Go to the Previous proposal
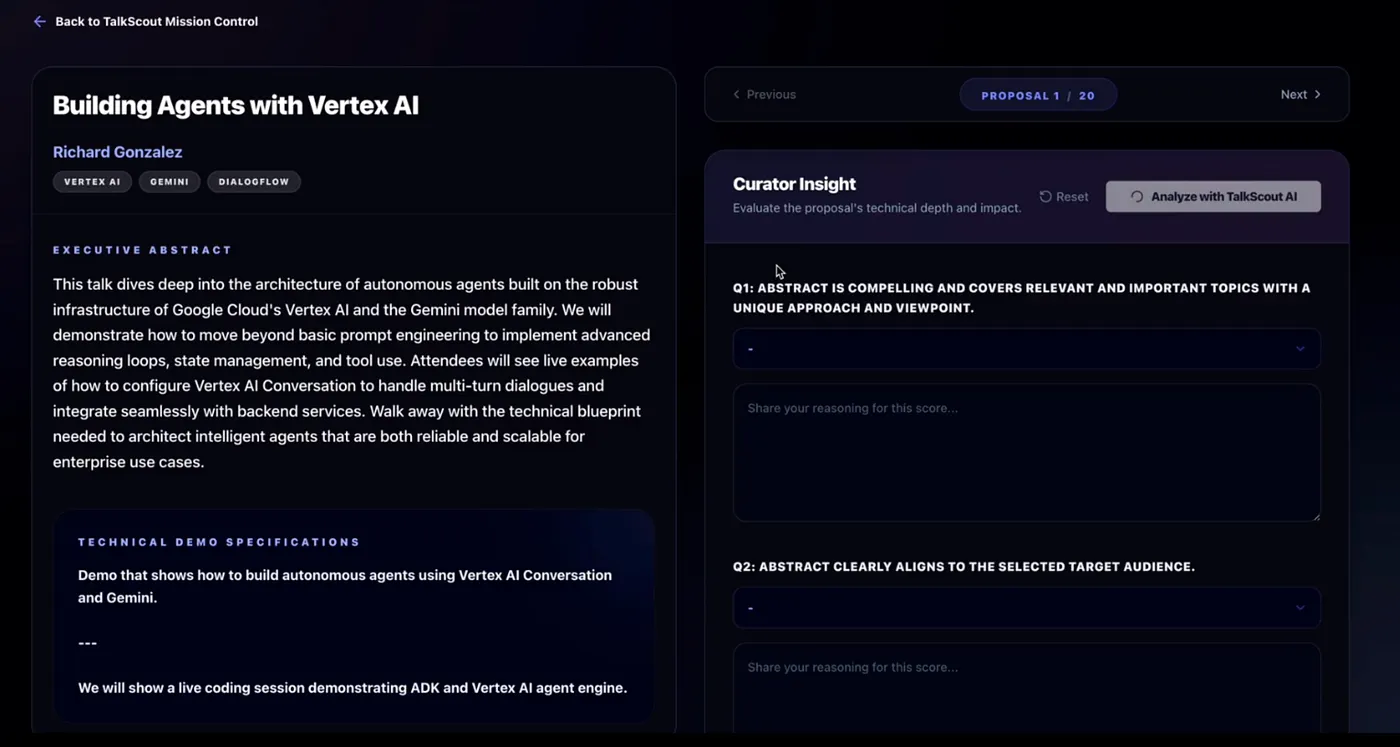 click(x=765, y=94)
